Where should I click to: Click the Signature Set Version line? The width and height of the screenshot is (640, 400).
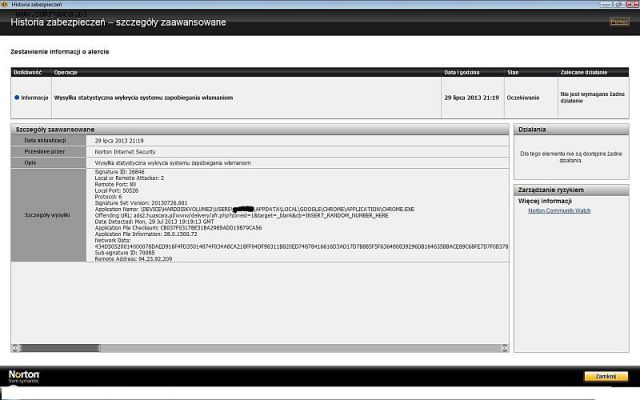[x=141, y=203]
